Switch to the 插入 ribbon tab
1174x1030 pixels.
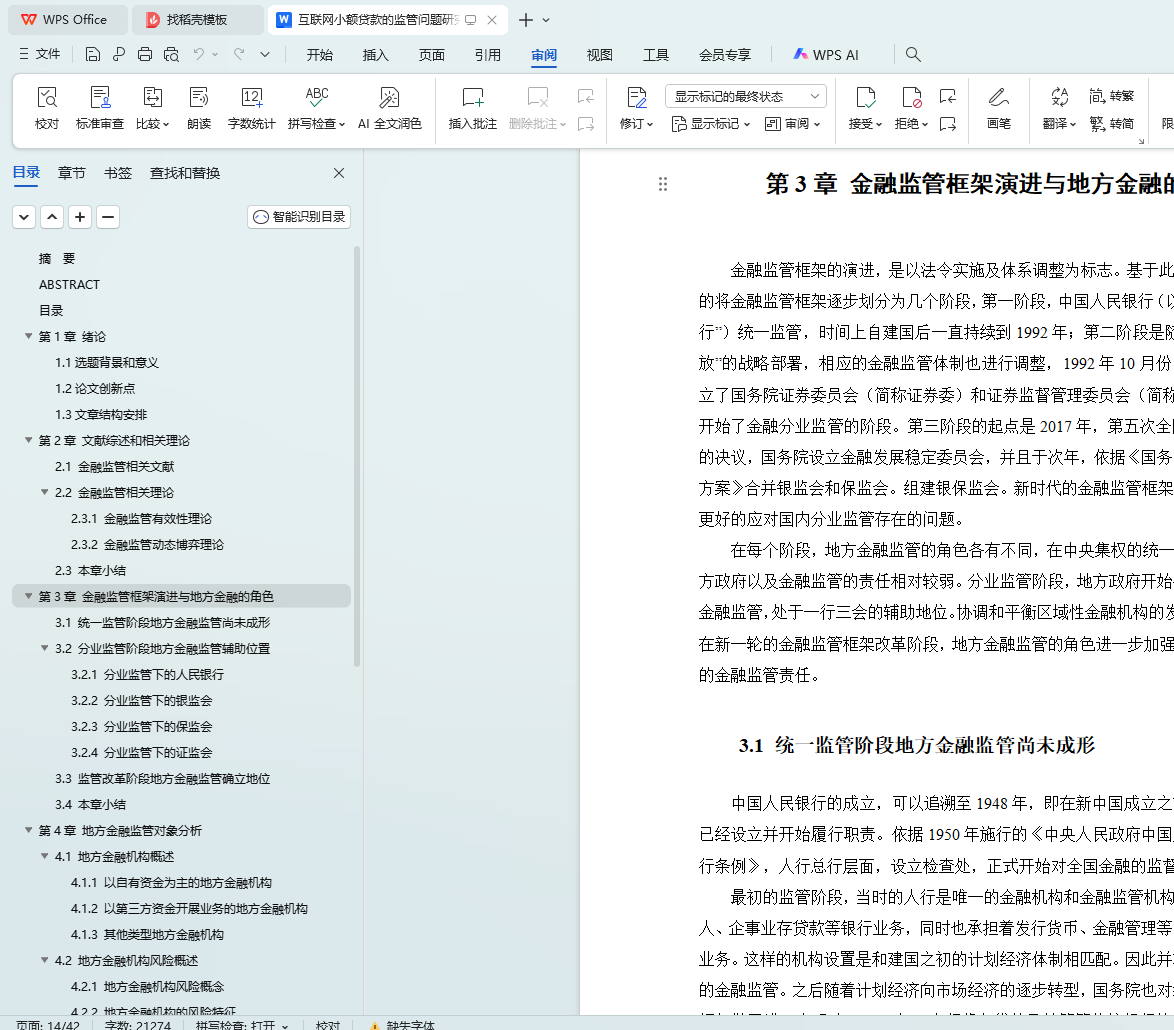click(x=376, y=55)
